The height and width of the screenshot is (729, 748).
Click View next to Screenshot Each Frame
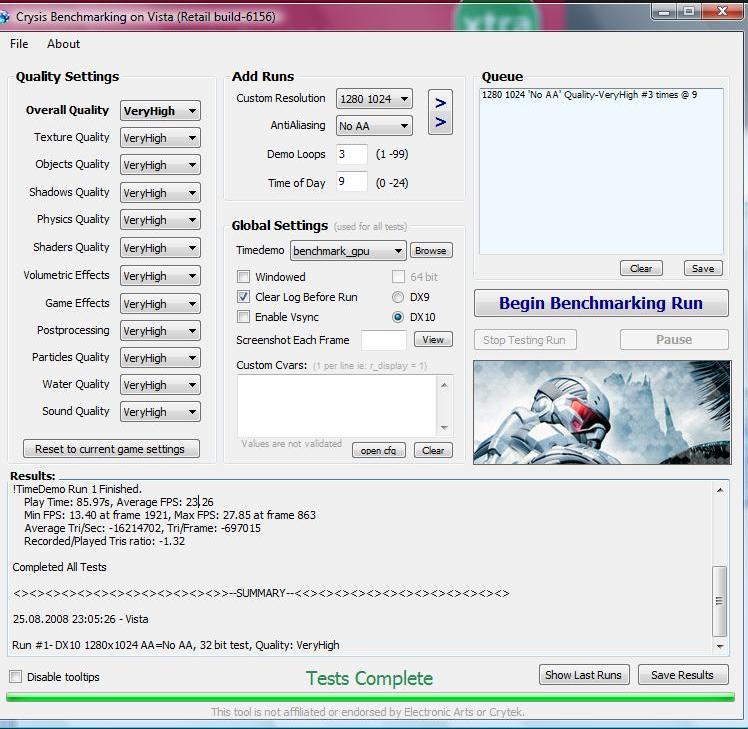433,339
